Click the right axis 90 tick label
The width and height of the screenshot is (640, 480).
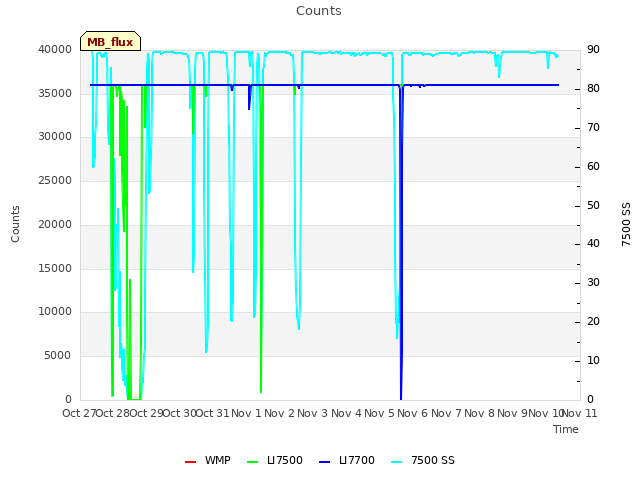(593, 49)
